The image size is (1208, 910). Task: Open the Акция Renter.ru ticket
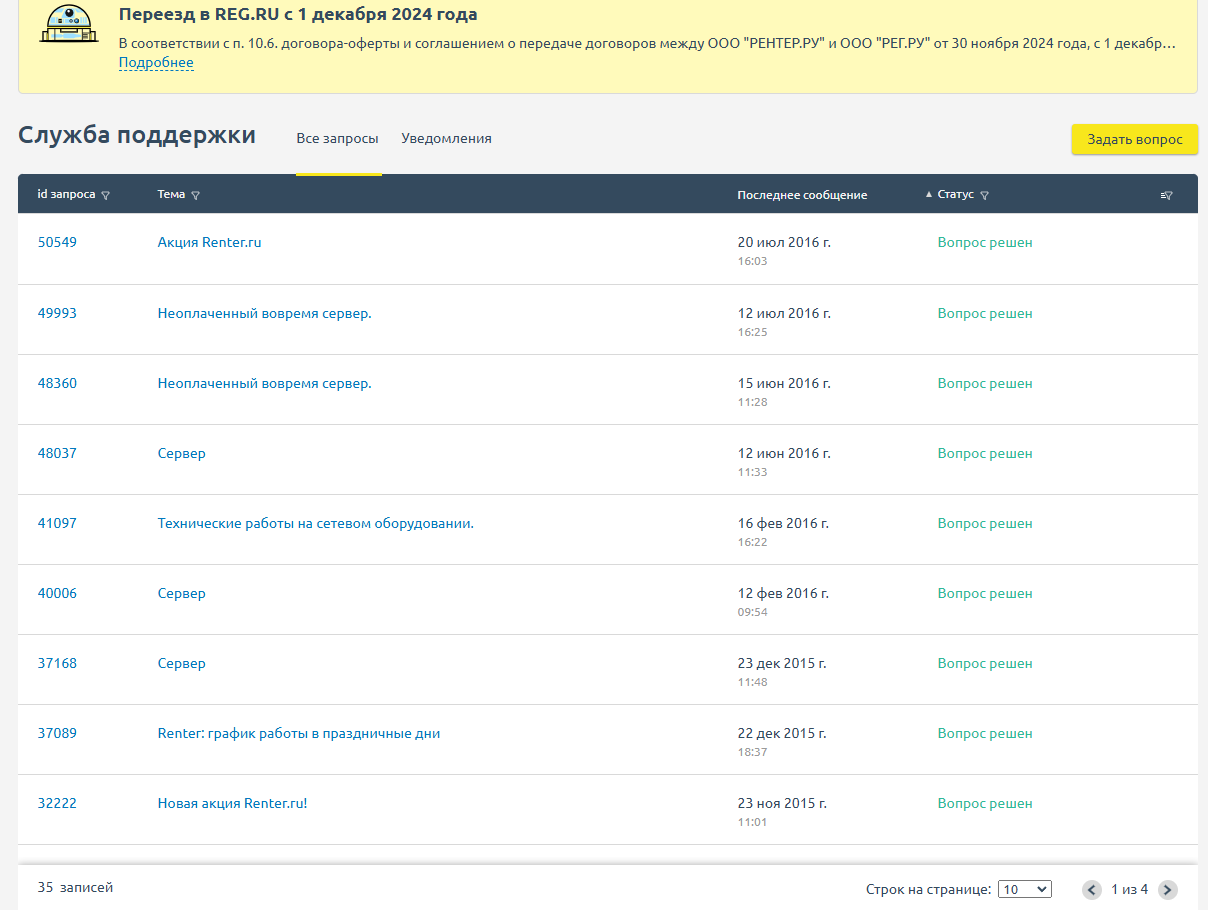click(x=209, y=243)
